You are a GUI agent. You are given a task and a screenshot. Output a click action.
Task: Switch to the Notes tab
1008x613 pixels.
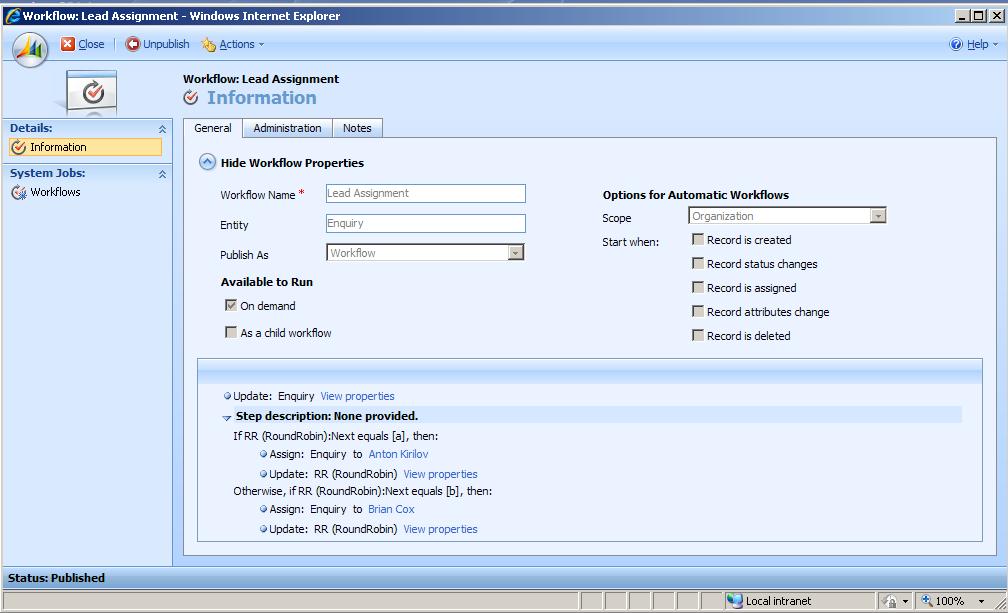click(x=357, y=128)
